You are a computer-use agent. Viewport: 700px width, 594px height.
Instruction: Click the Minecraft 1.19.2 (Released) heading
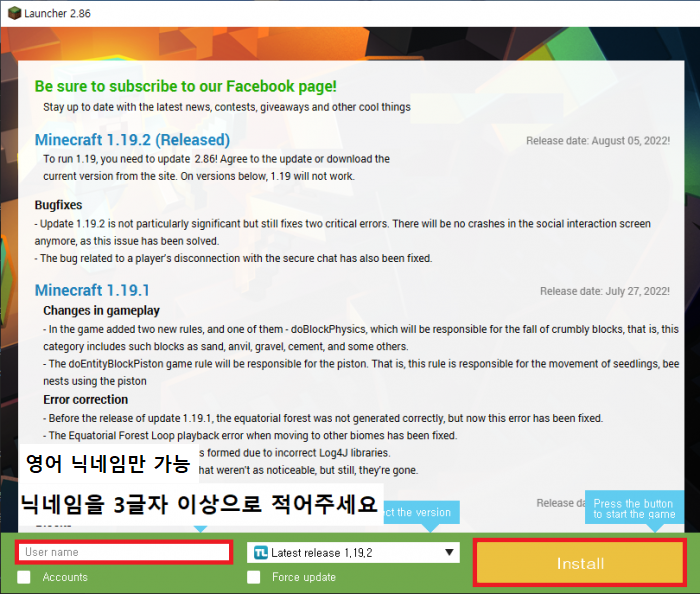click(132, 140)
